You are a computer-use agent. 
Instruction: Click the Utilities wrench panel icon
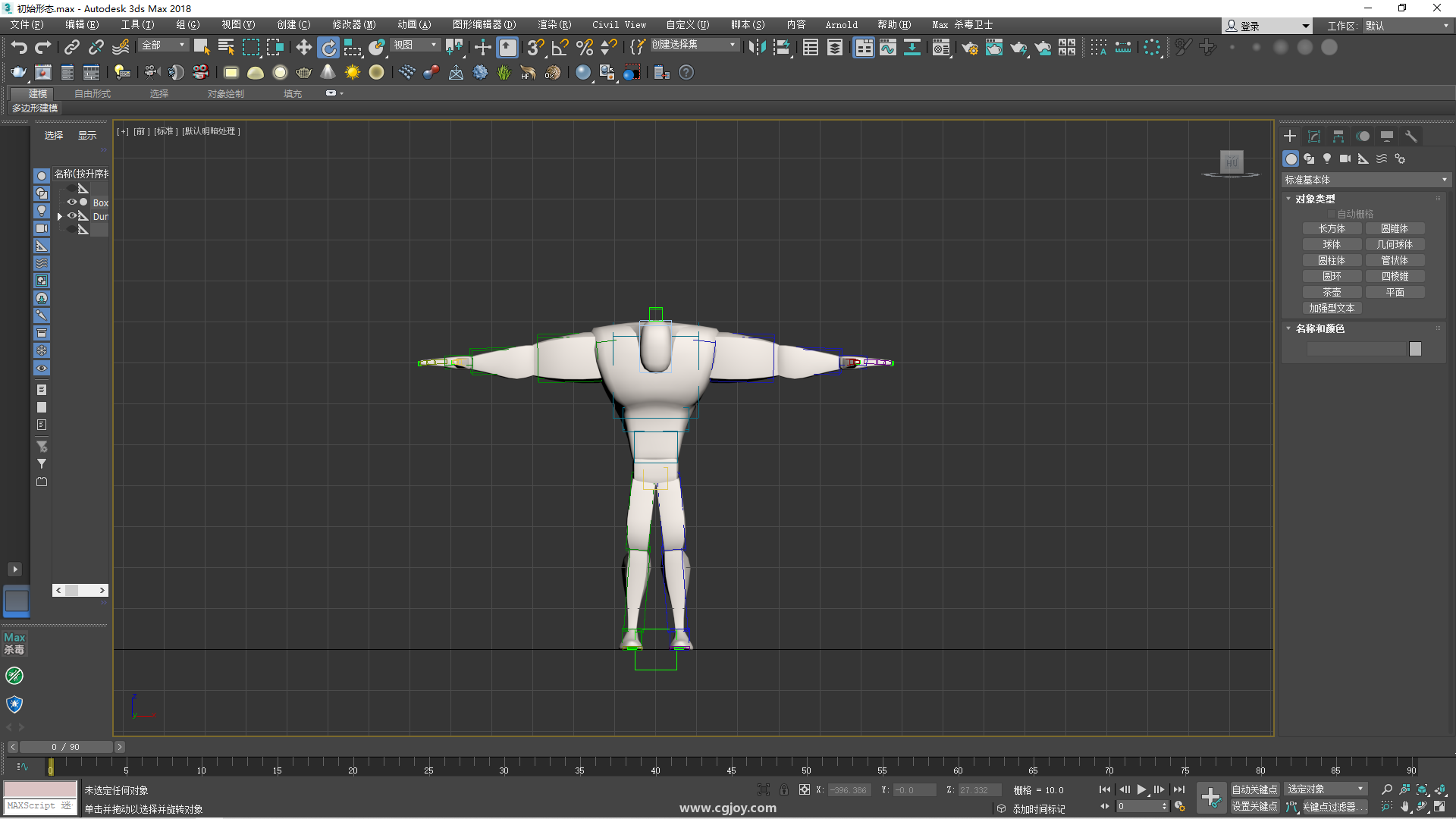point(1411,136)
